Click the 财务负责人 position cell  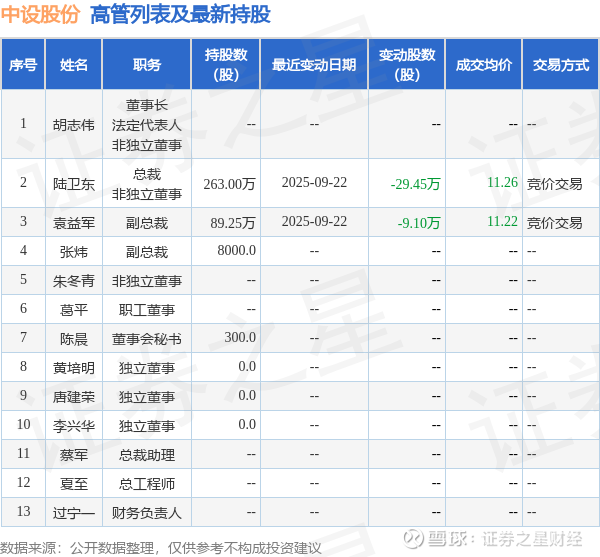pos(147,513)
